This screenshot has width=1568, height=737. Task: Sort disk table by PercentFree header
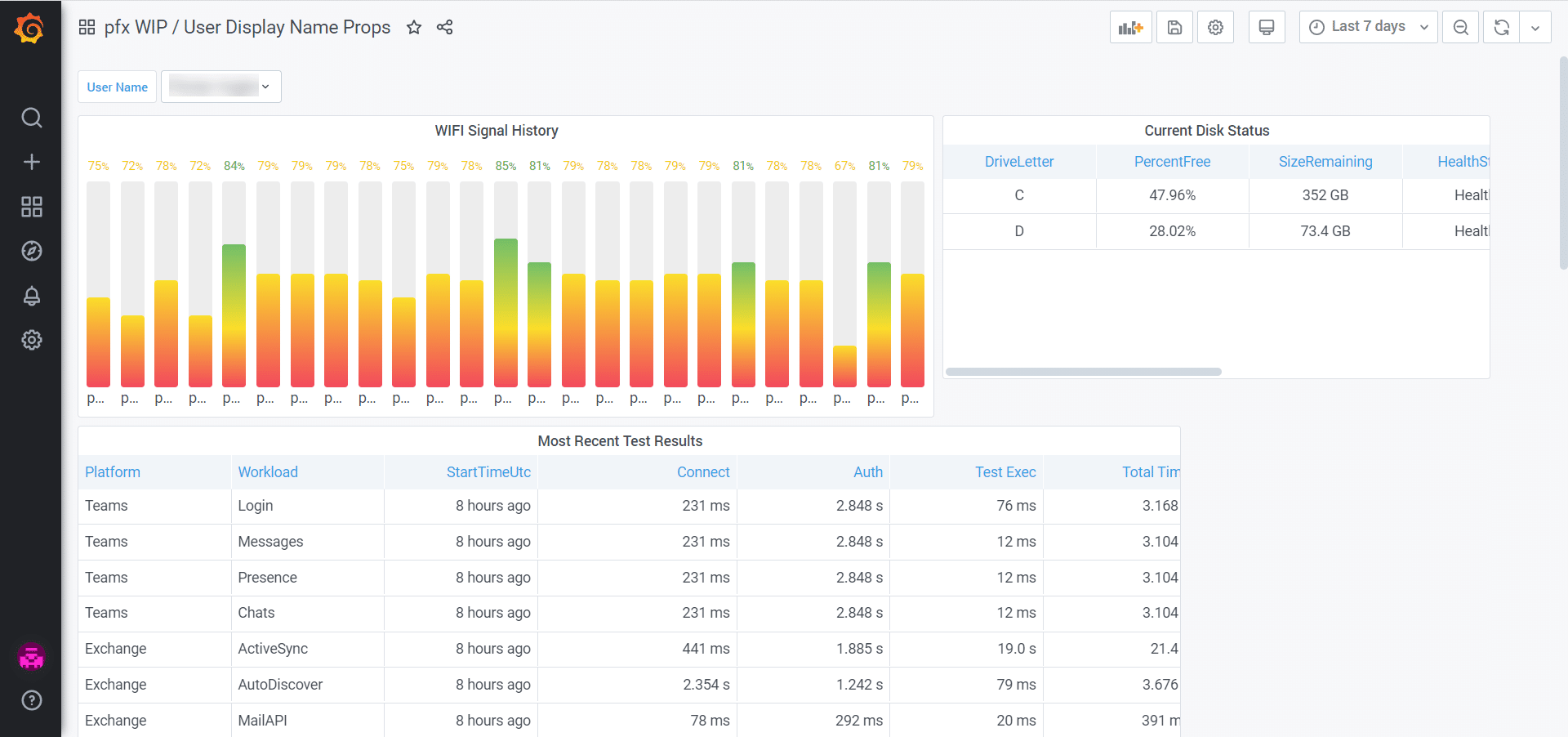pyautogui.click(x=1172, y=162)
